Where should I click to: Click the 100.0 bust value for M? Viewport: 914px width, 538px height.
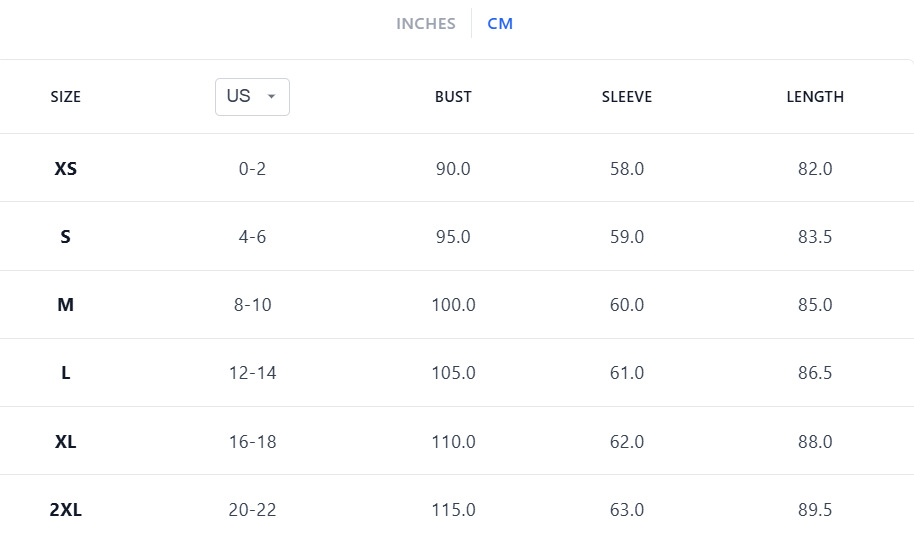pos(453,305)
